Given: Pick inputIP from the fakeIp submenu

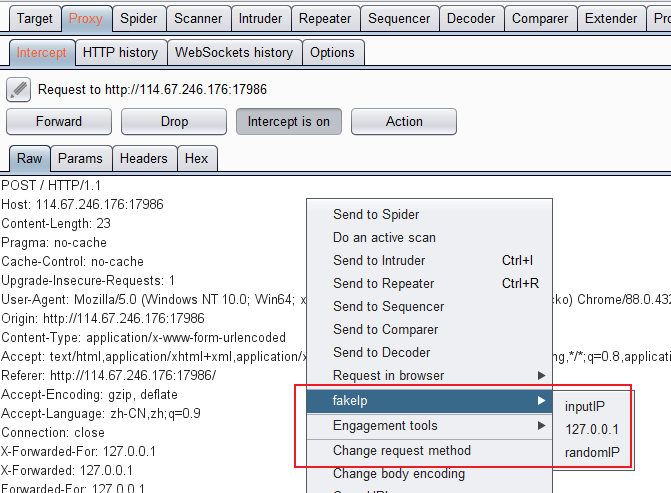Looking at the screenshot, I should (x=584, y=406).
